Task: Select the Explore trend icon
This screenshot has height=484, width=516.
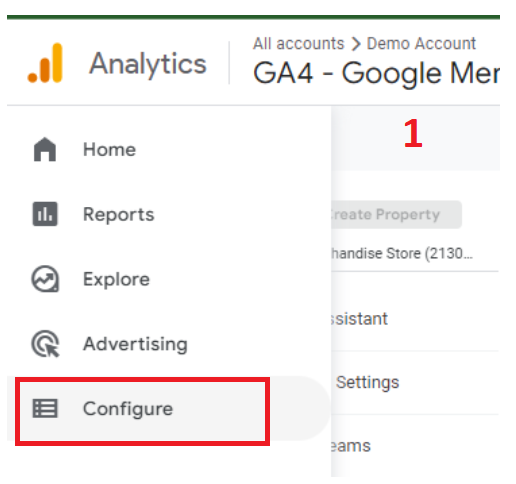Action: coord(45,279)
